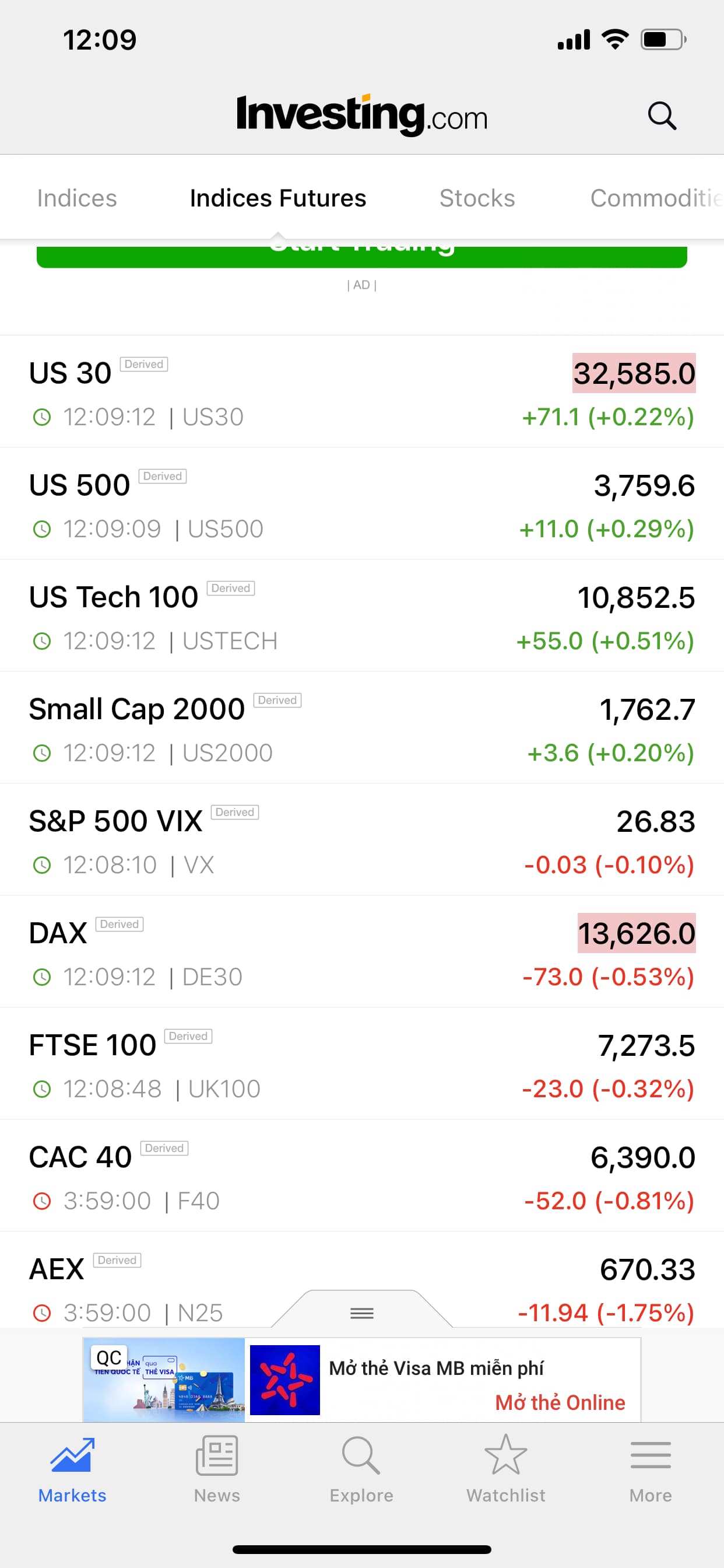Open the Markets tab in the bottom bar
Screen dimensions: 724x1568
pos(72,1469)
